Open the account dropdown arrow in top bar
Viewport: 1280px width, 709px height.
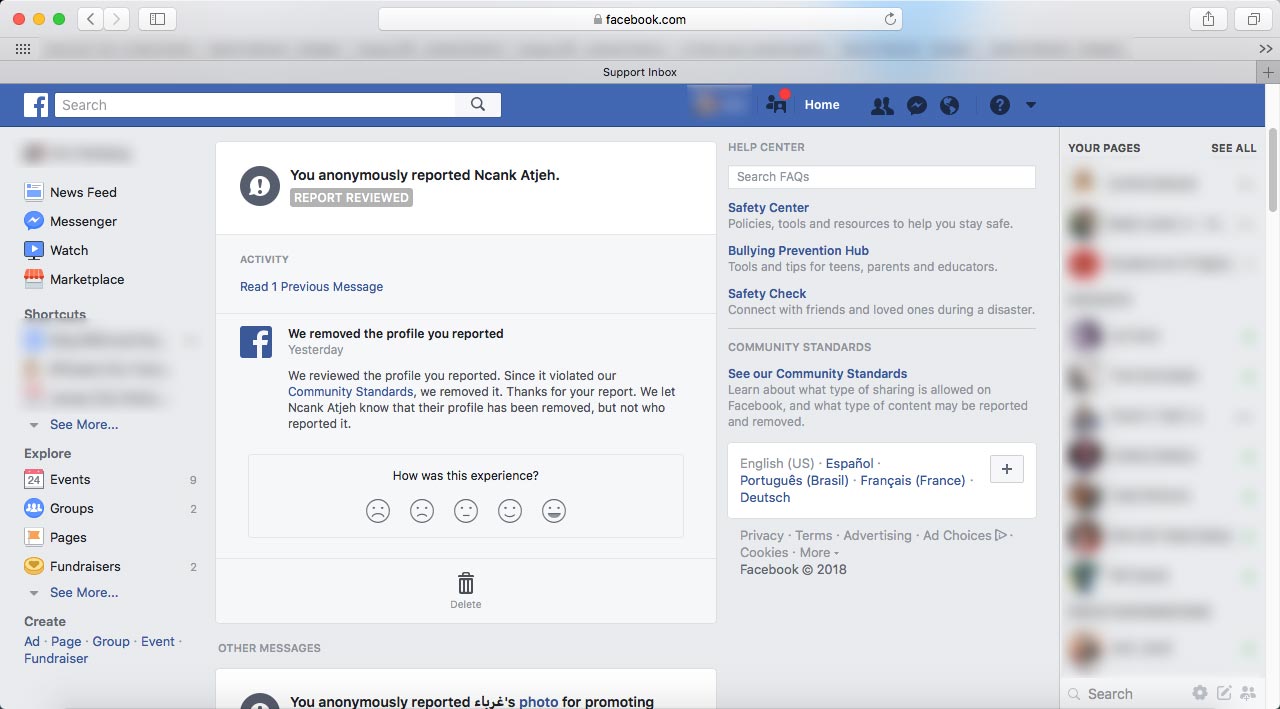click(x=1031, y=105)
